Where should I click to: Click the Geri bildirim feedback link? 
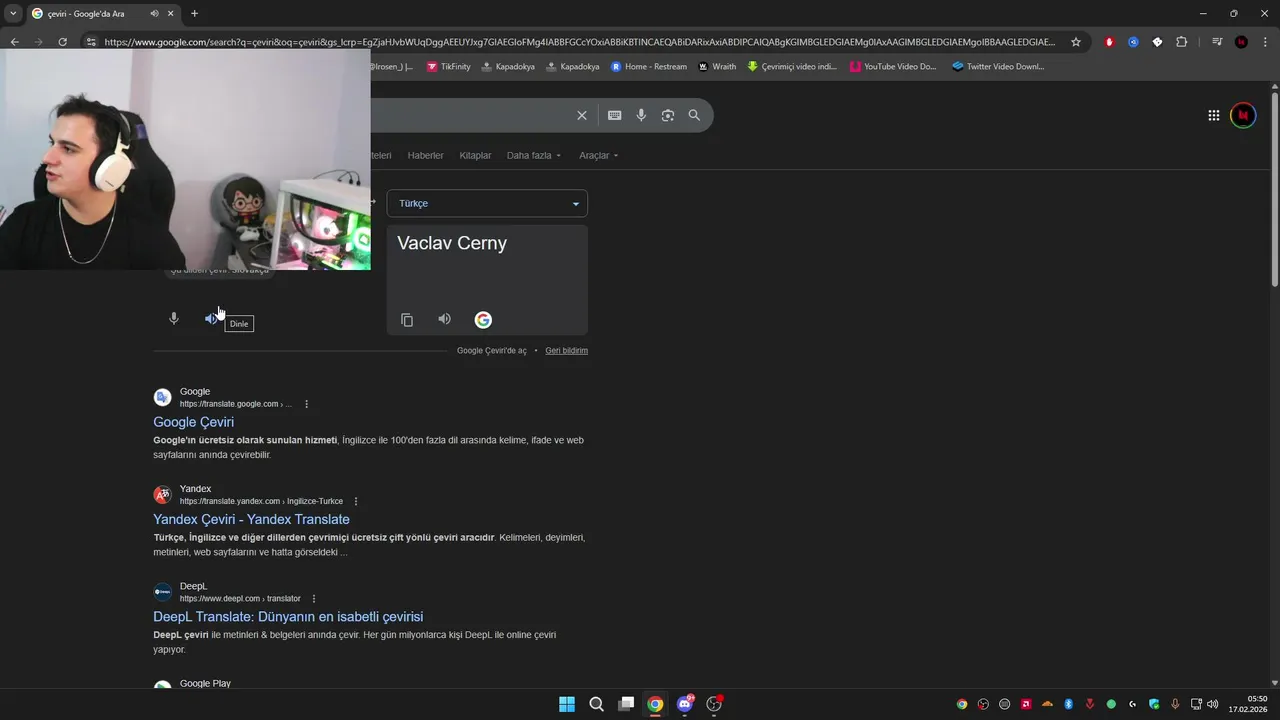(566, 350)
